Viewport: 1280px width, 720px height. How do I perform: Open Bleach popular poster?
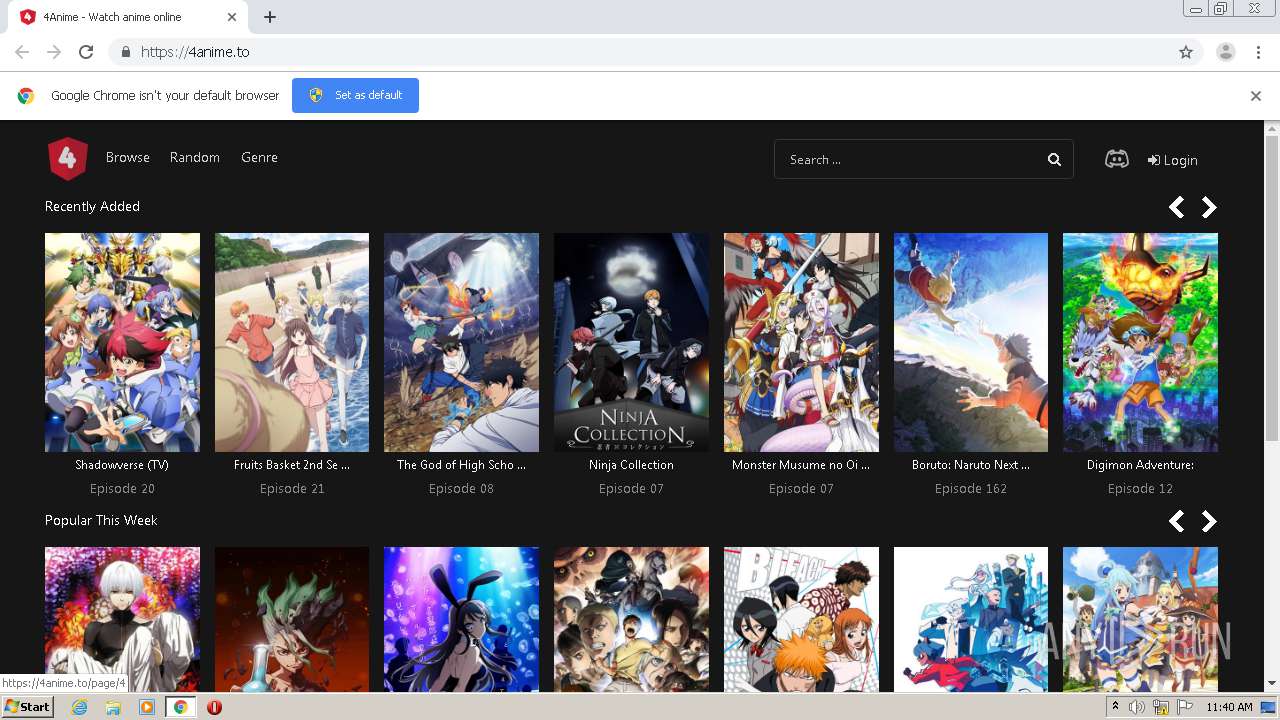pos(801,619)
